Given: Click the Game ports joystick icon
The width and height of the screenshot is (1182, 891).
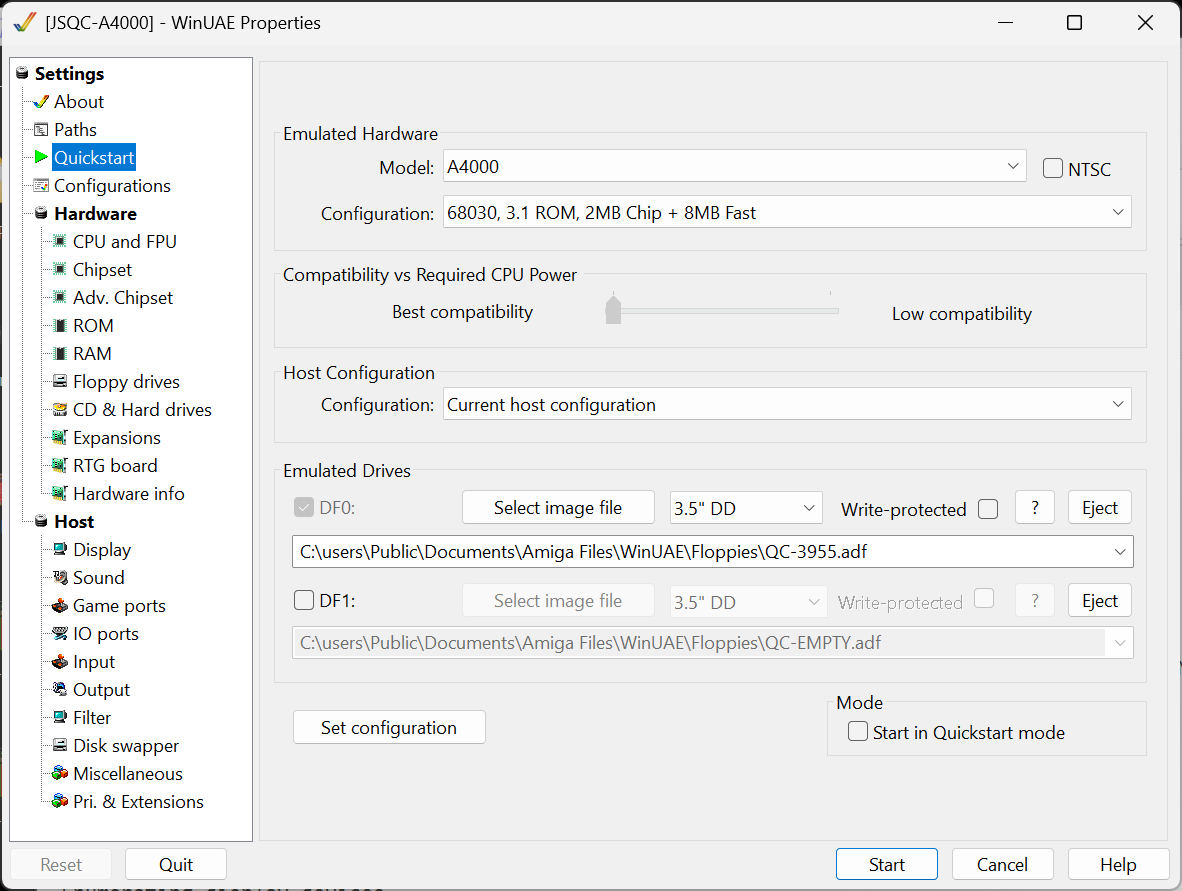Looking at the screenshot, I should 60,605.
